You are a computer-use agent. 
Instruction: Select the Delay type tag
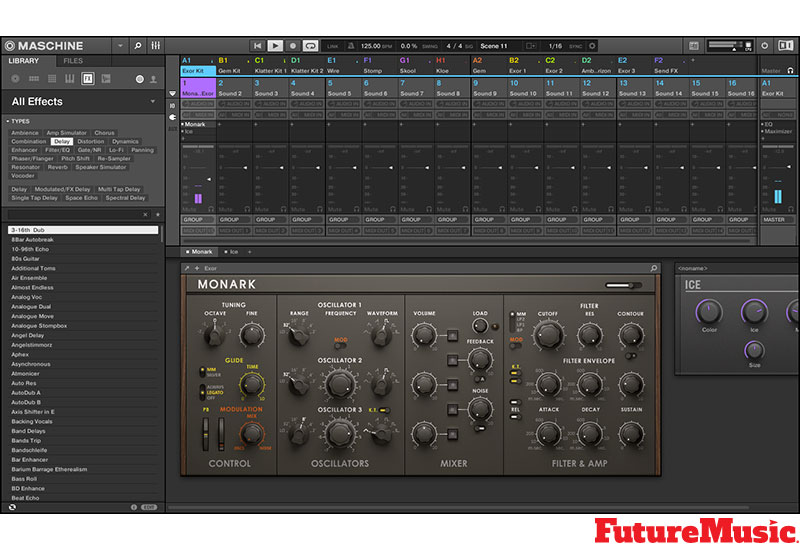(62, 141)
